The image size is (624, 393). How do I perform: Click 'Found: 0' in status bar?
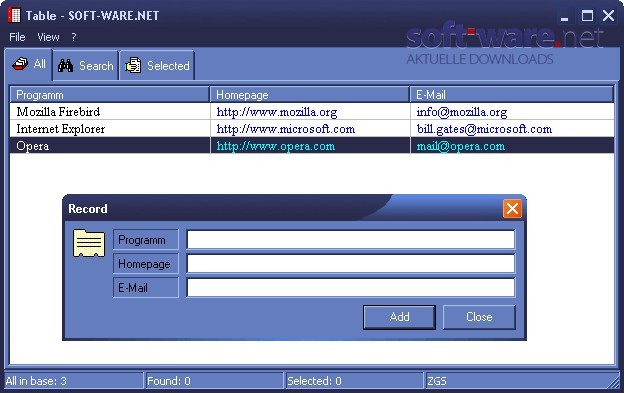pos(169,381)
